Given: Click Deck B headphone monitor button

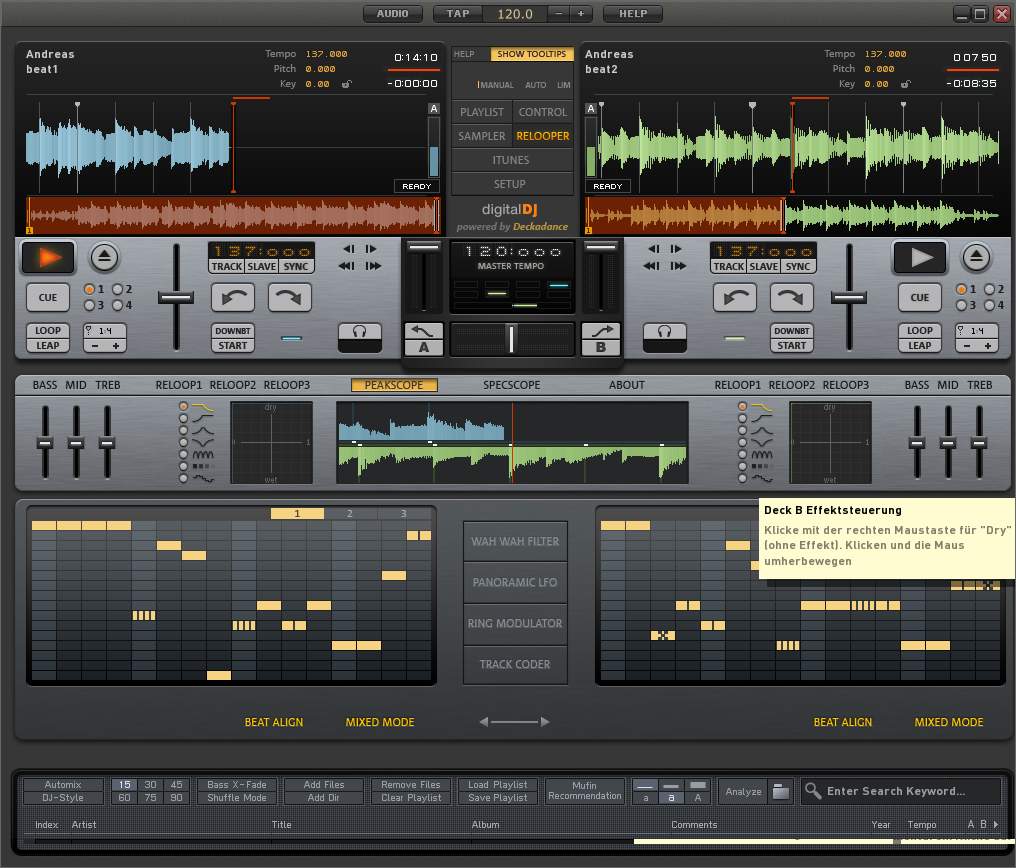Looking at the screenshot, I should (x=665, y=338).
